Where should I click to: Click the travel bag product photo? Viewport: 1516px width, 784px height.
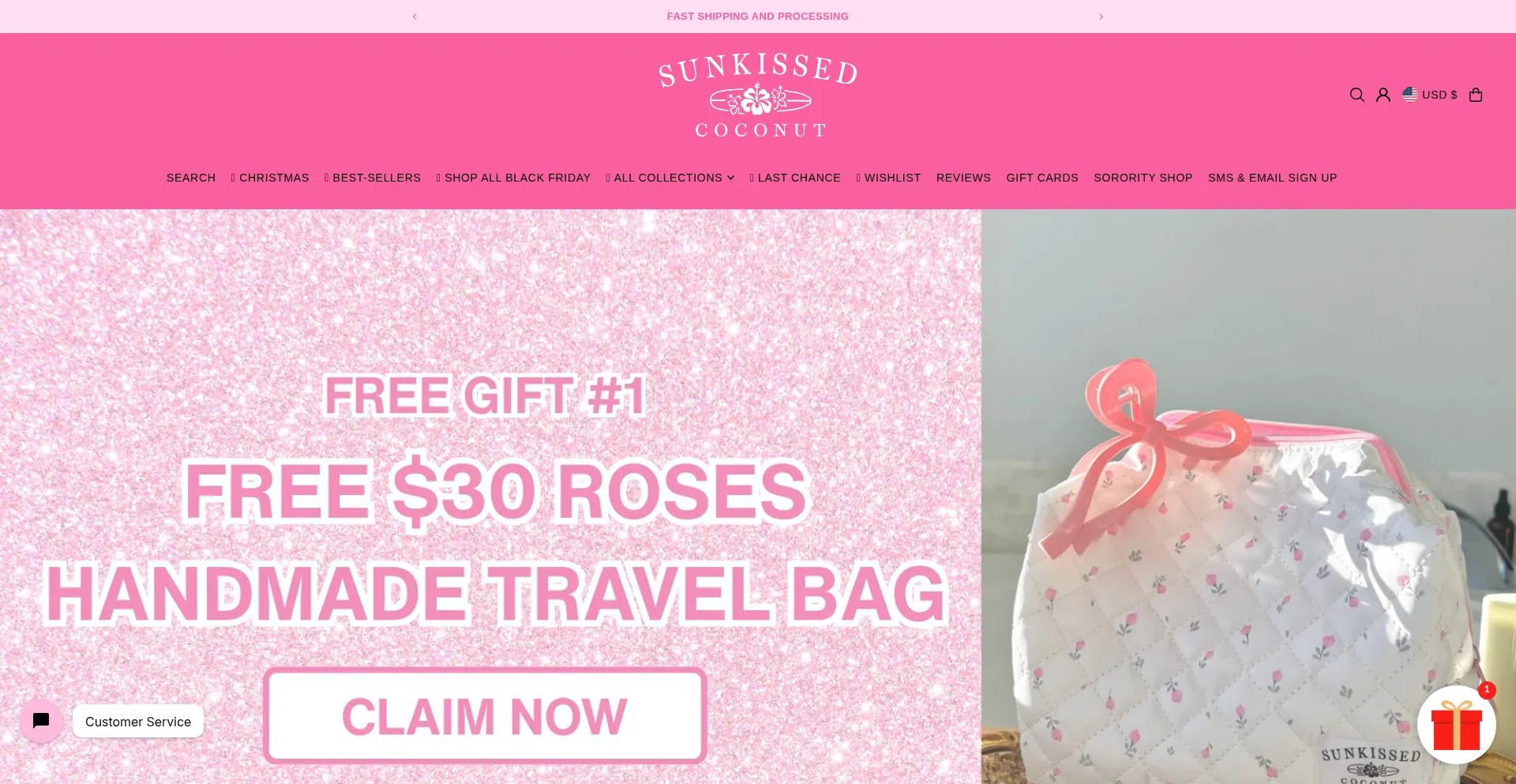(x=1248, y=497)
